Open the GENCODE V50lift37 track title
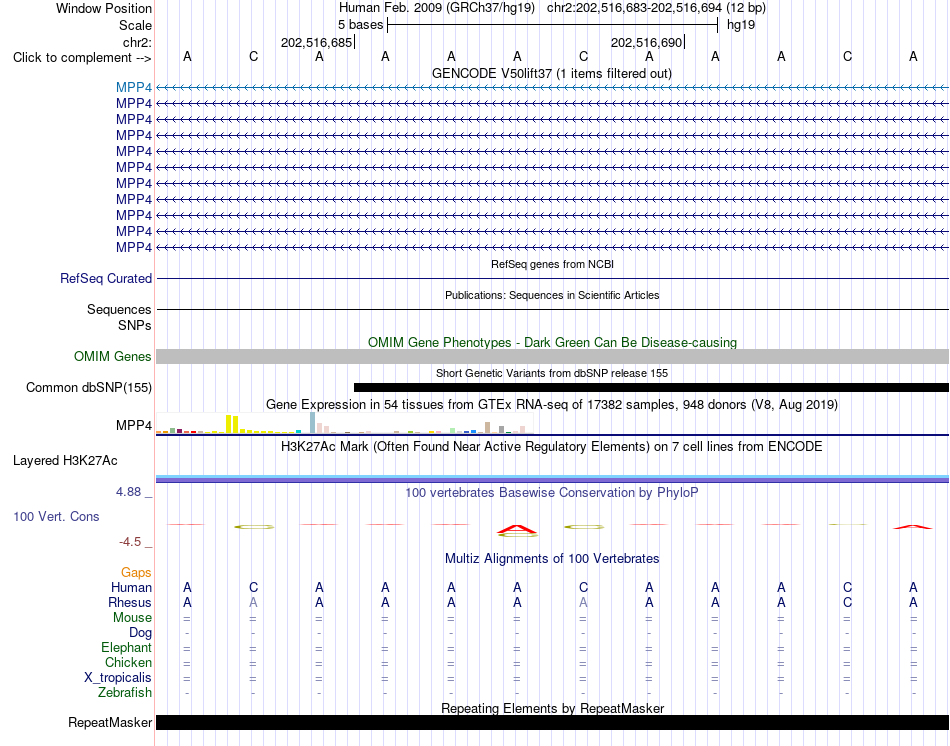Screen dimensions: 950x746 click(551, 73)
